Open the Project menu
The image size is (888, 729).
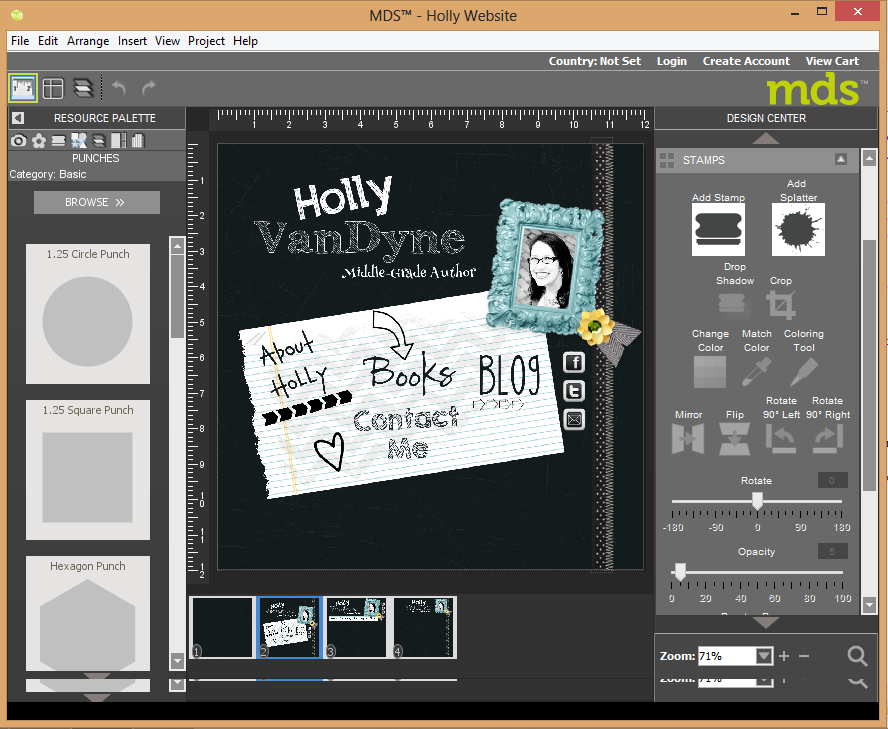(x=206, y=41)
